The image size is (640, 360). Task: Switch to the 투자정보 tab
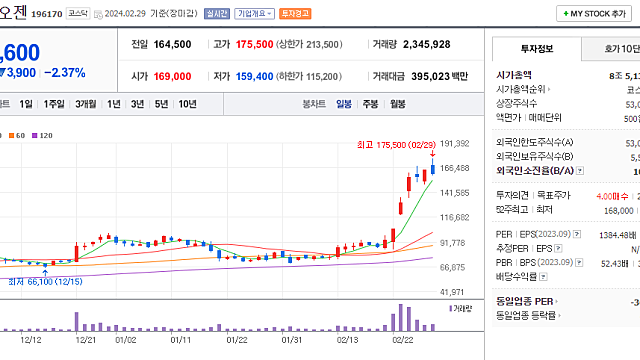pos(537,49)
